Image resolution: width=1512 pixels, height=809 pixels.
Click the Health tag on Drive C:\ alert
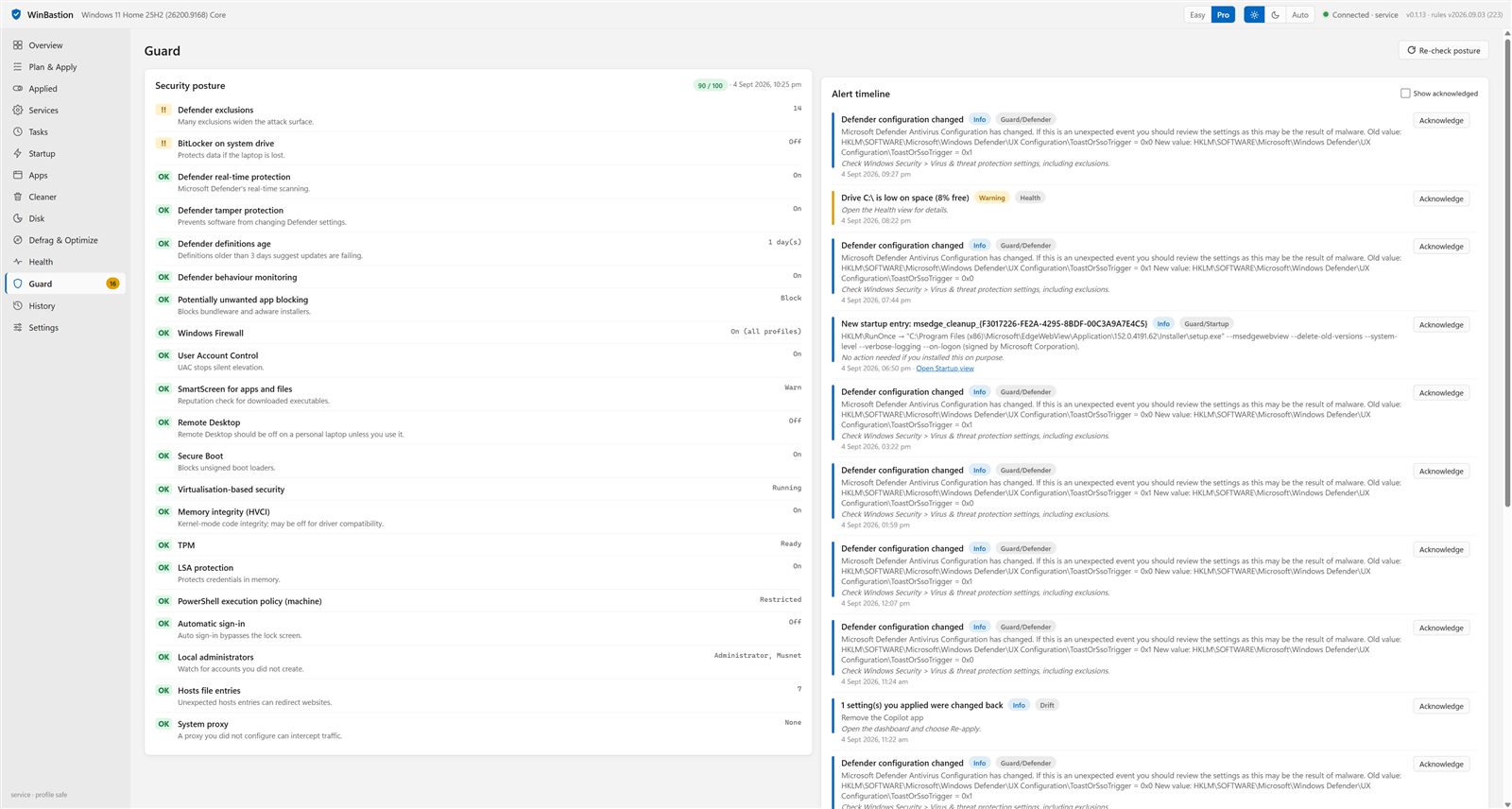pyautogui.click(x=1030, y=198)
